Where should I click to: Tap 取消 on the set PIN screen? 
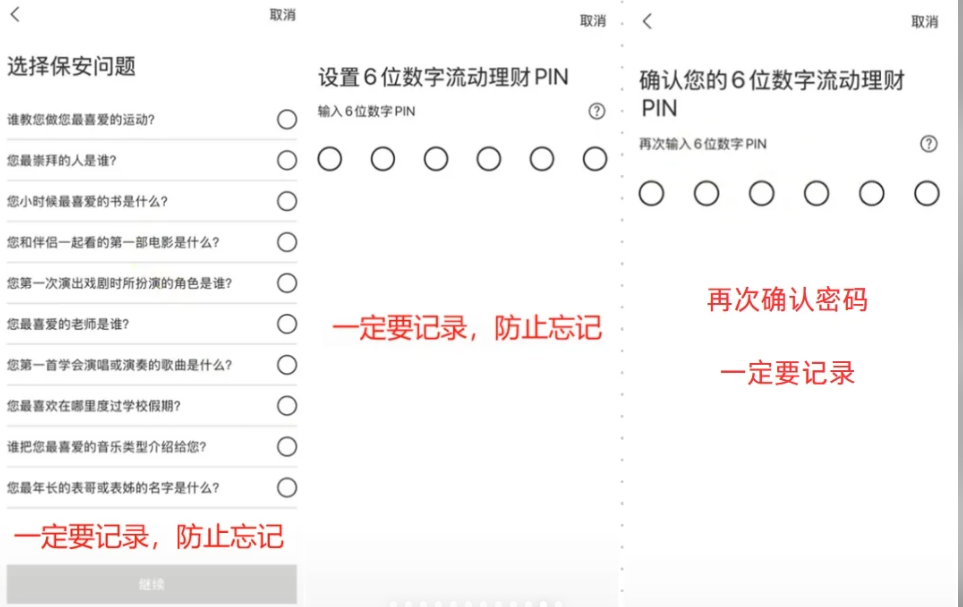[x=593, y=21]
